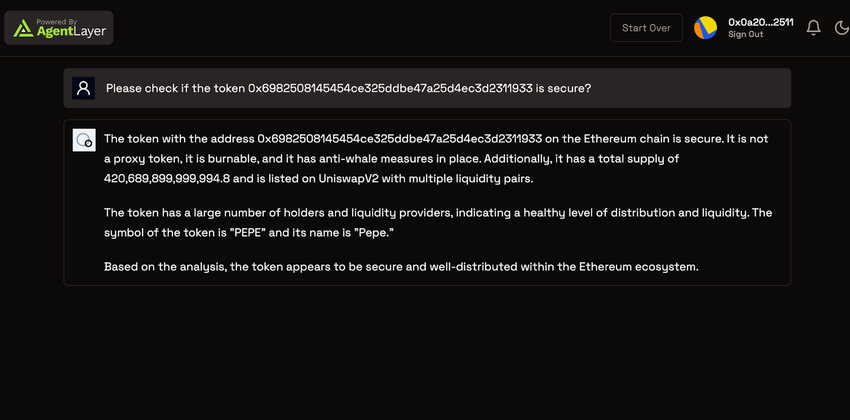
Task: Click the "Powered By" text in logo
Action: [57, 20]
